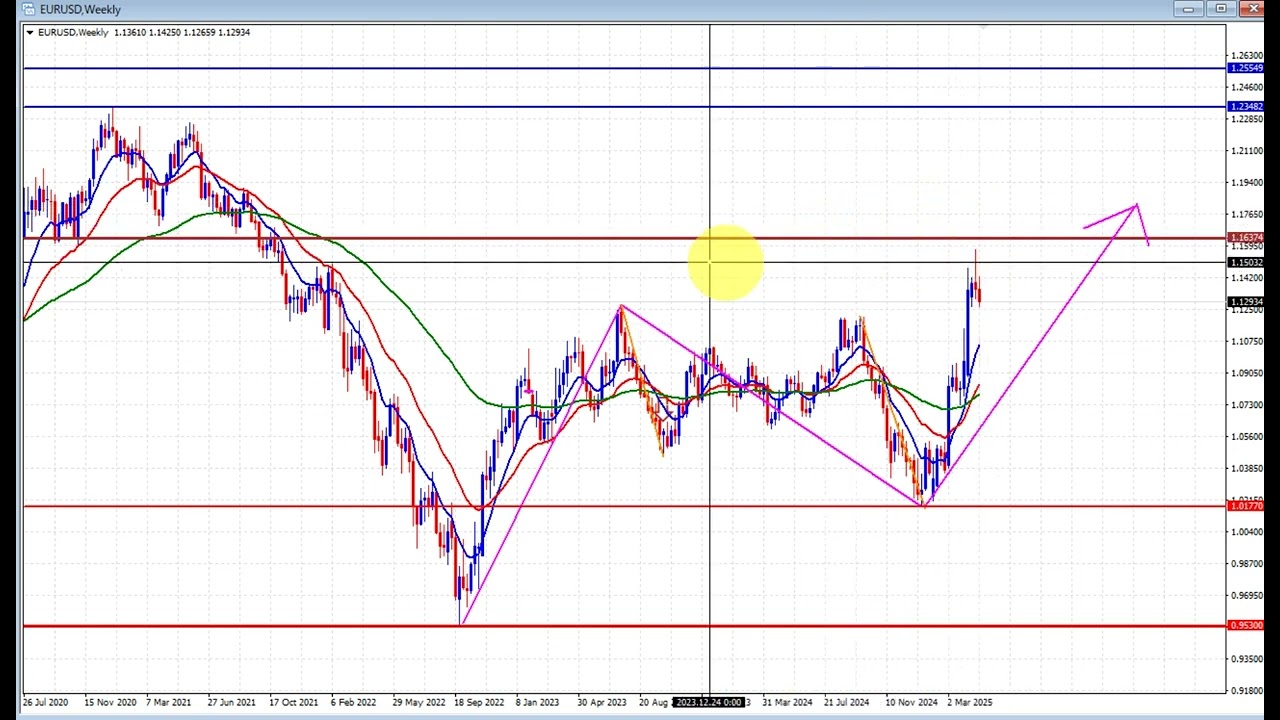Click the 1.16374 red price label

coord(1246,238)
